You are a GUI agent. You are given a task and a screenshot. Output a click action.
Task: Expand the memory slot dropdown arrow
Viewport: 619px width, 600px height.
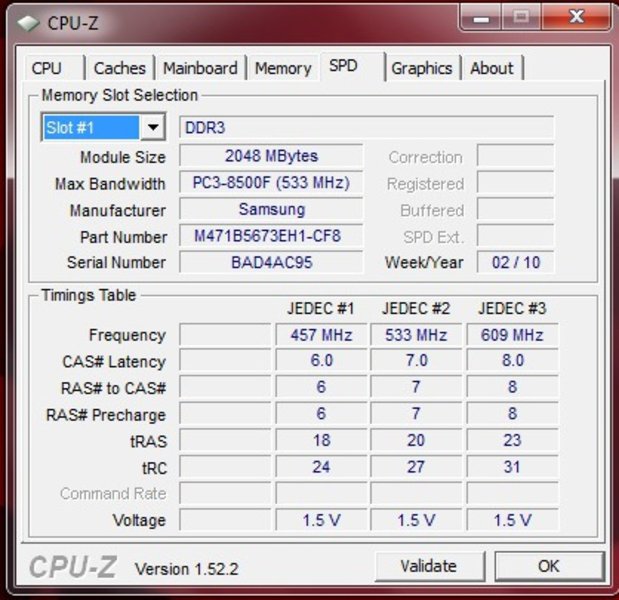tap(152, 127)
